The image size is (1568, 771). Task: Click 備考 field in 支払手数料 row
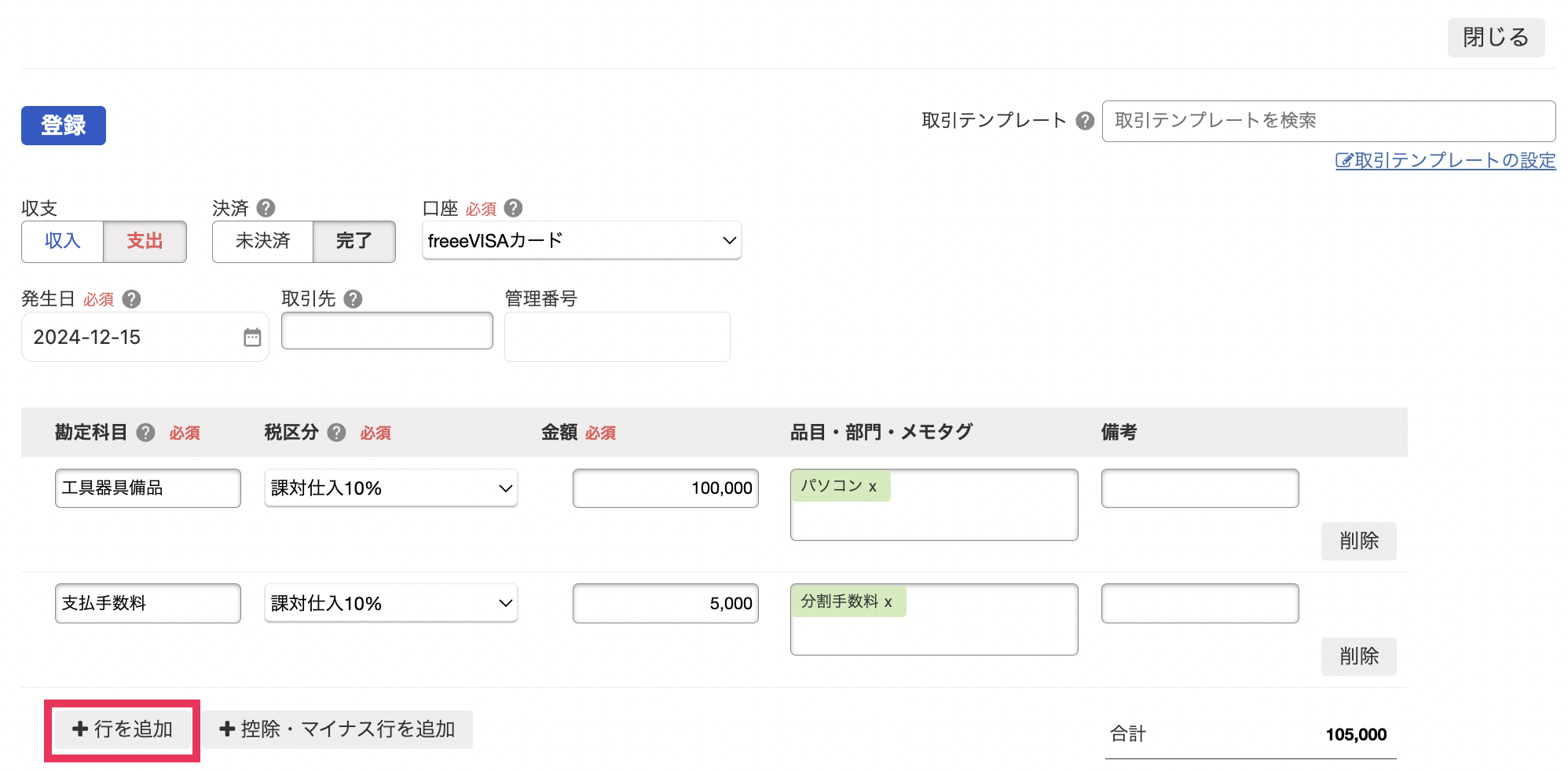click(1200, 604)
